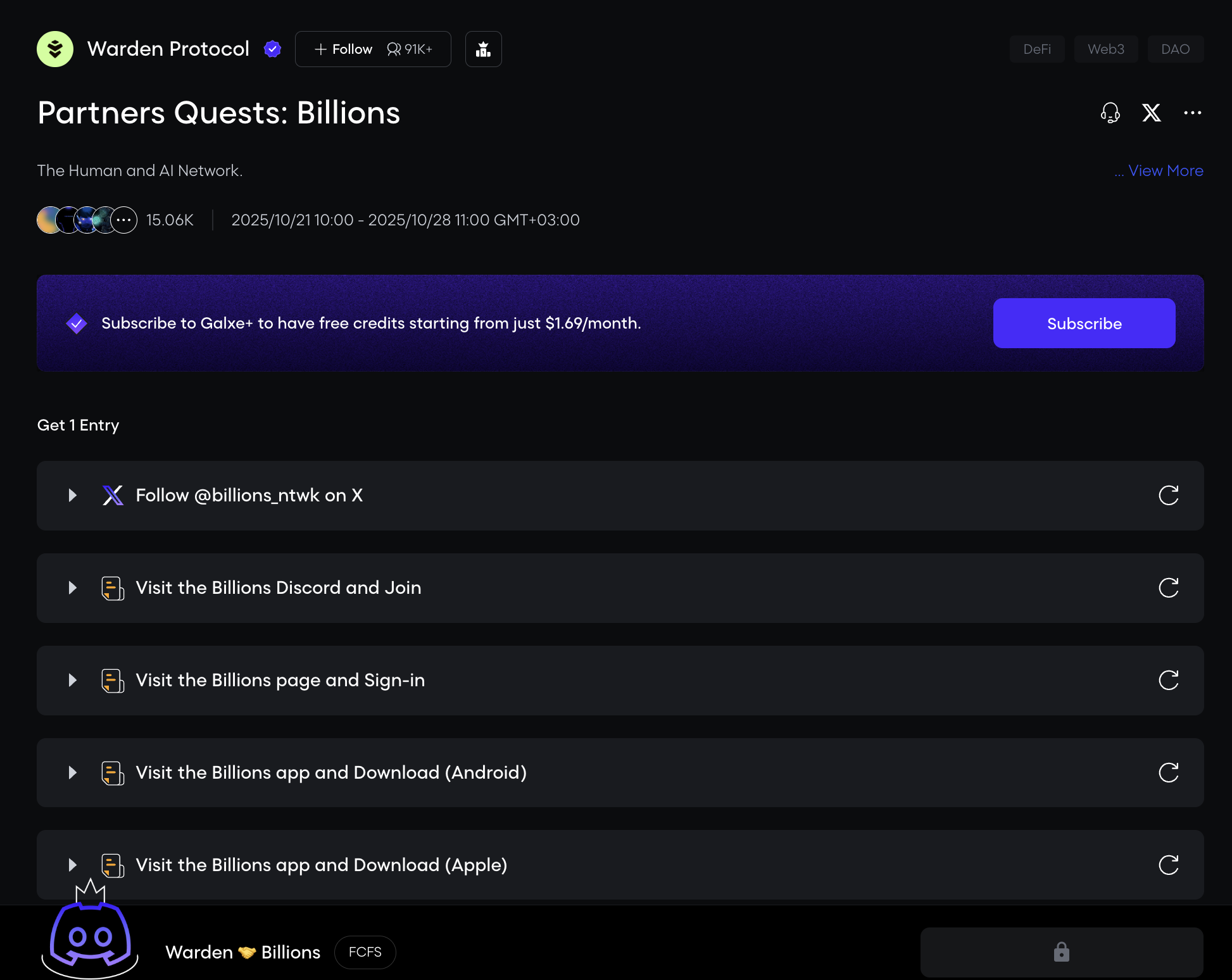Refresh the Download (Android) task
Screen dimensions: 1232x980
[1168, 772]
